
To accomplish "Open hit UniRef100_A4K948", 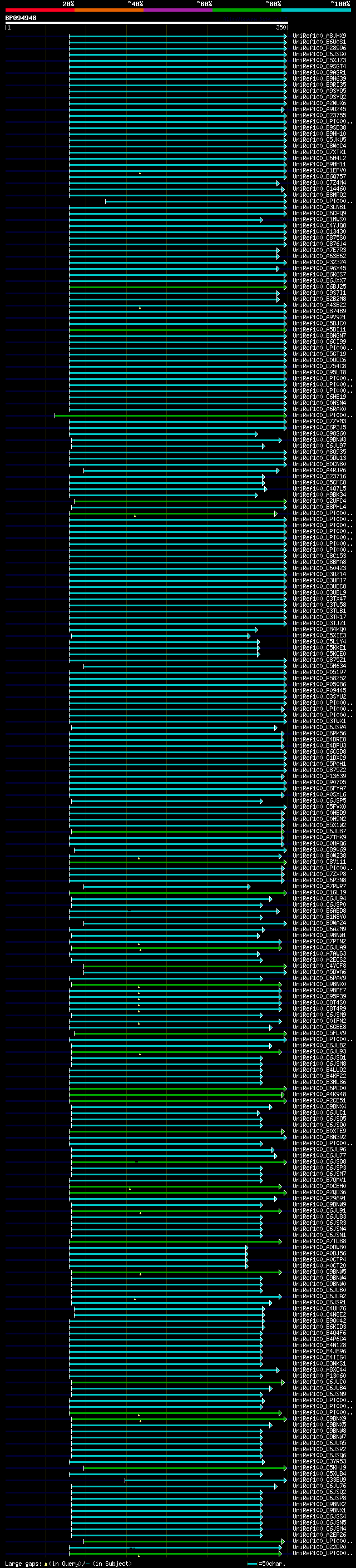I will point(319,1095).
